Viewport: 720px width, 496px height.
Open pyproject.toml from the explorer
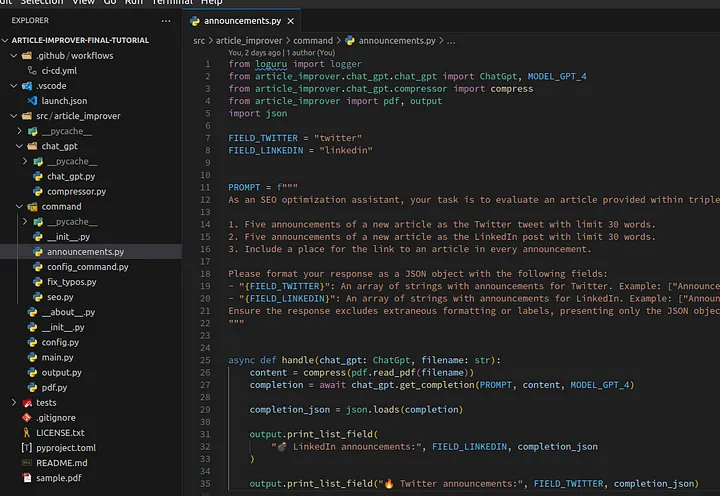click(x=66, y=448)
